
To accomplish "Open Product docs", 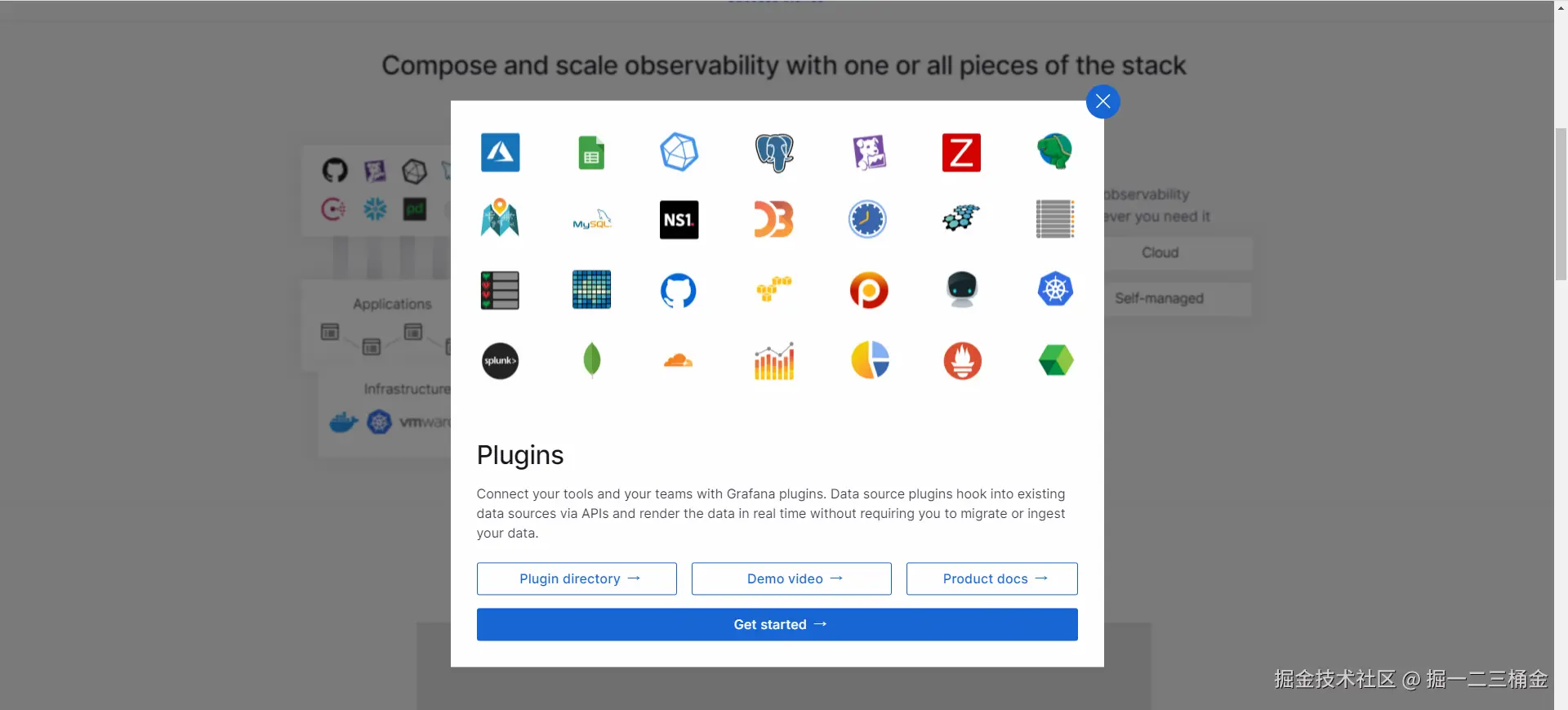I will 991,578.
